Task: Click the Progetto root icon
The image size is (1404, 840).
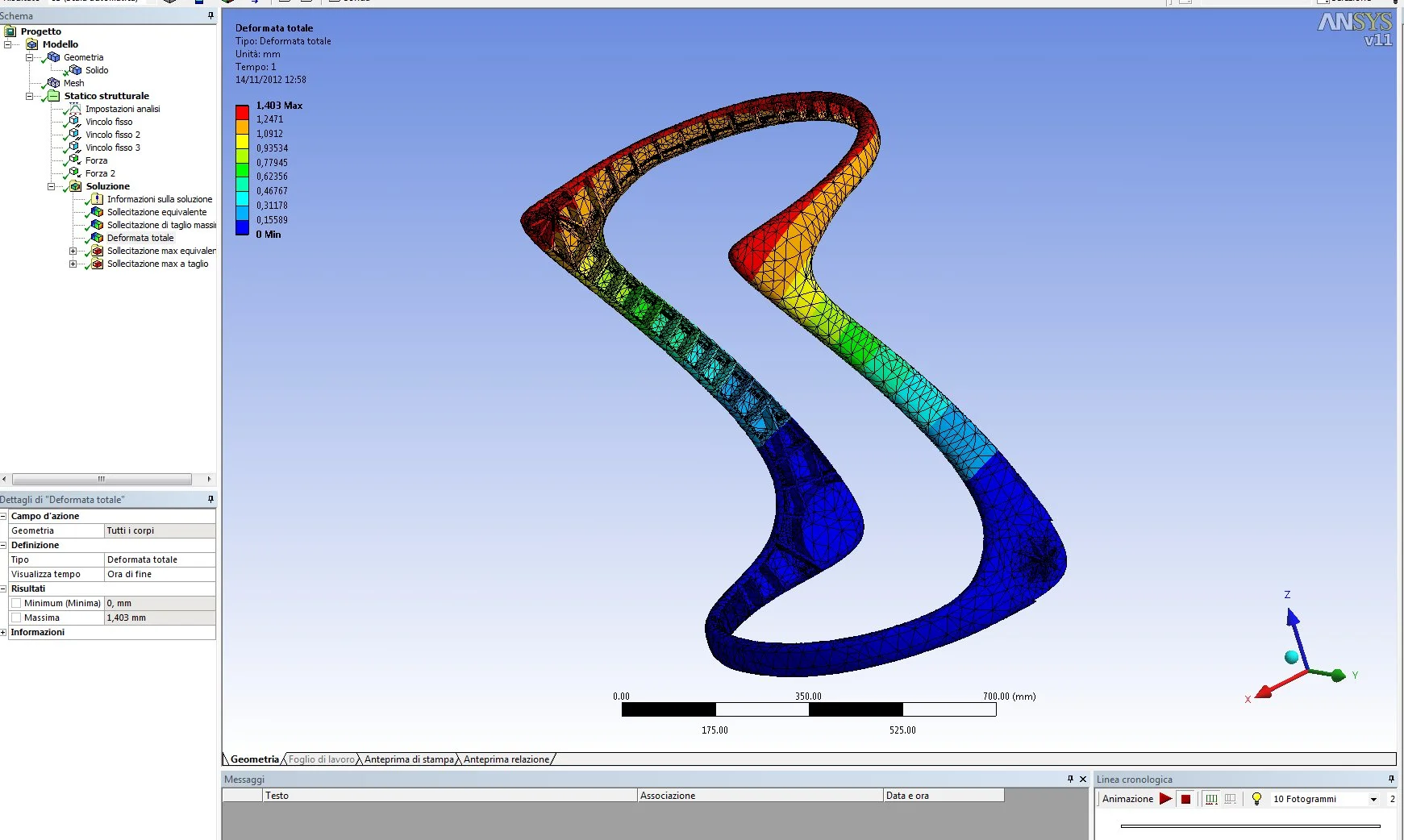Action: pos(10,31)
